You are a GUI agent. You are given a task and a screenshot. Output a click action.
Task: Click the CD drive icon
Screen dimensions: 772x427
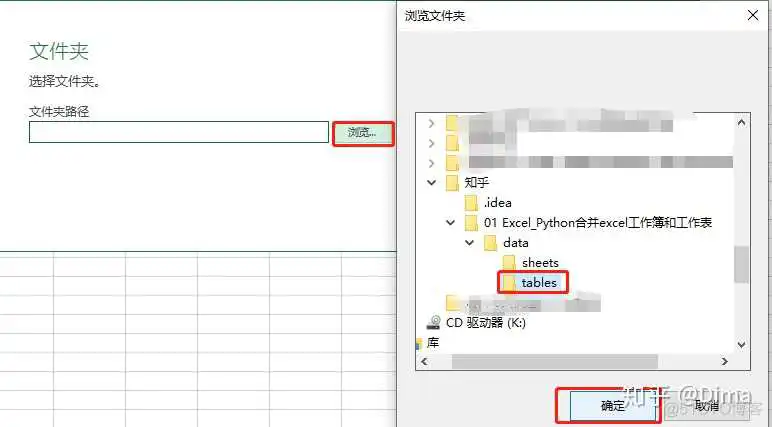pyautogui.click(x=434, y=323)
